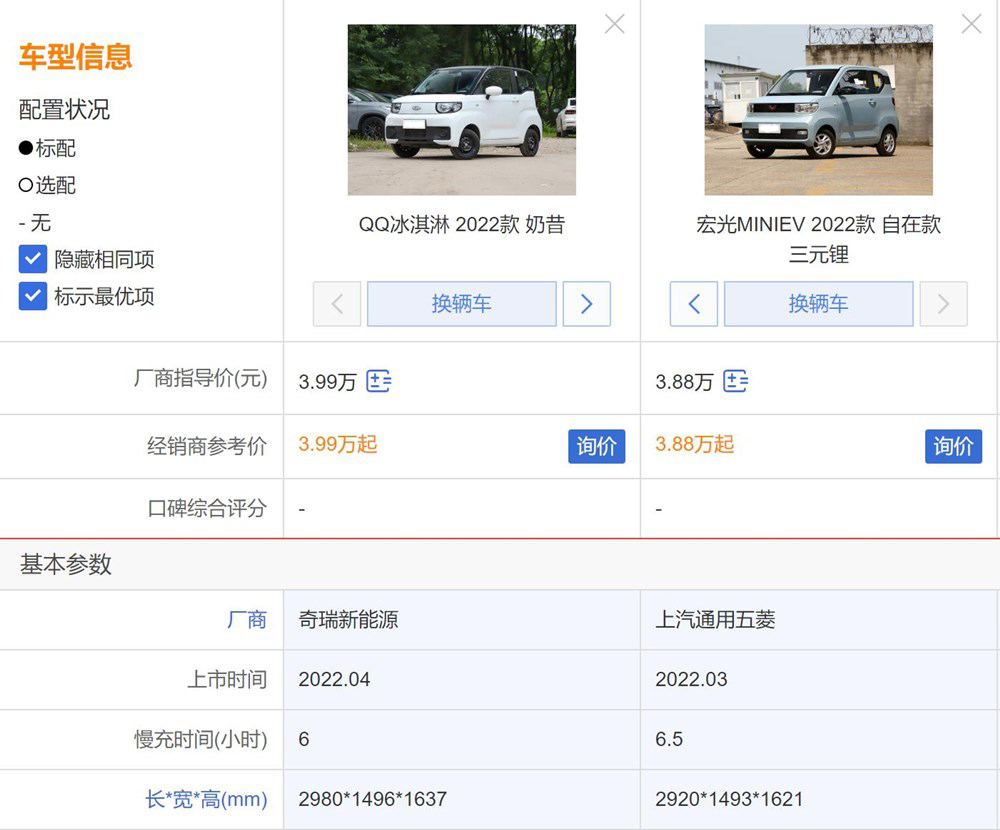Click the loan calculator icon beside 3.99万
The image size is (1000, 830).
pyautogui.click(x=378, y=381)
